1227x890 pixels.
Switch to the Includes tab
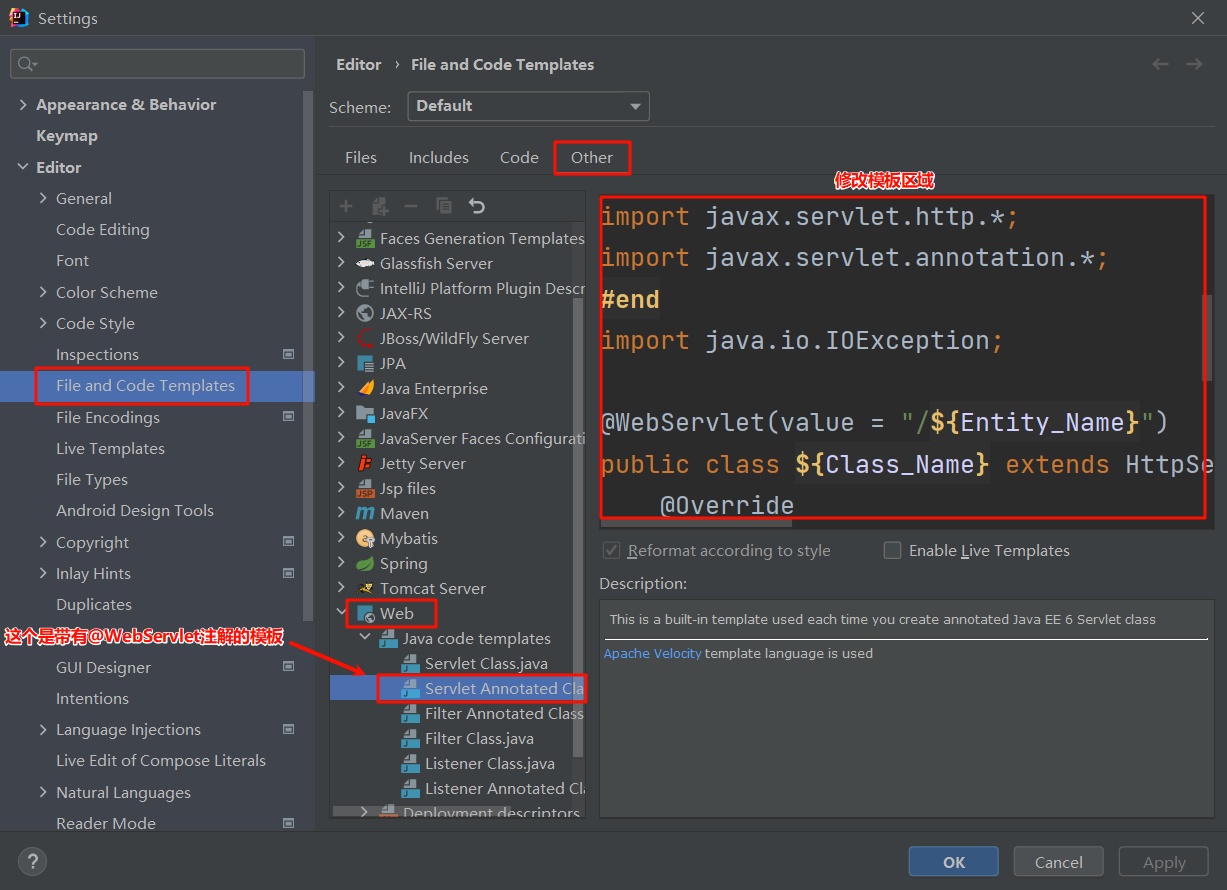[438, 158]
